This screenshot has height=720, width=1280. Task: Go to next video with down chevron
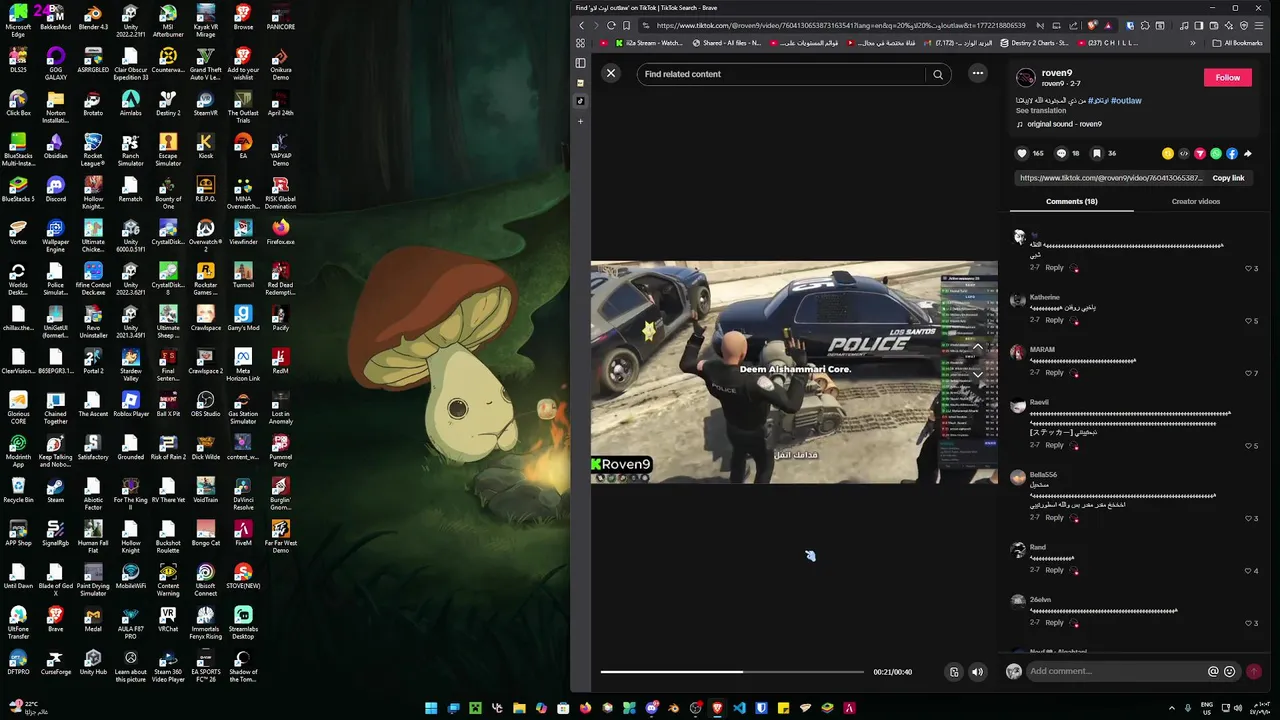(x=978, y=375)
